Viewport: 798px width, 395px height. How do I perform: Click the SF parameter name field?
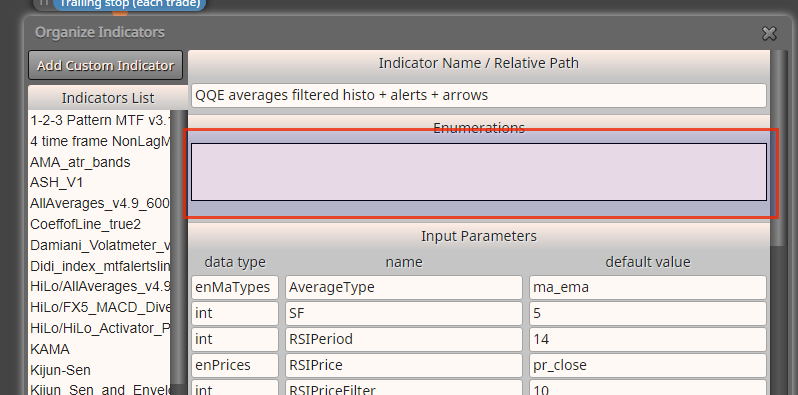click(x=404, y=313)
